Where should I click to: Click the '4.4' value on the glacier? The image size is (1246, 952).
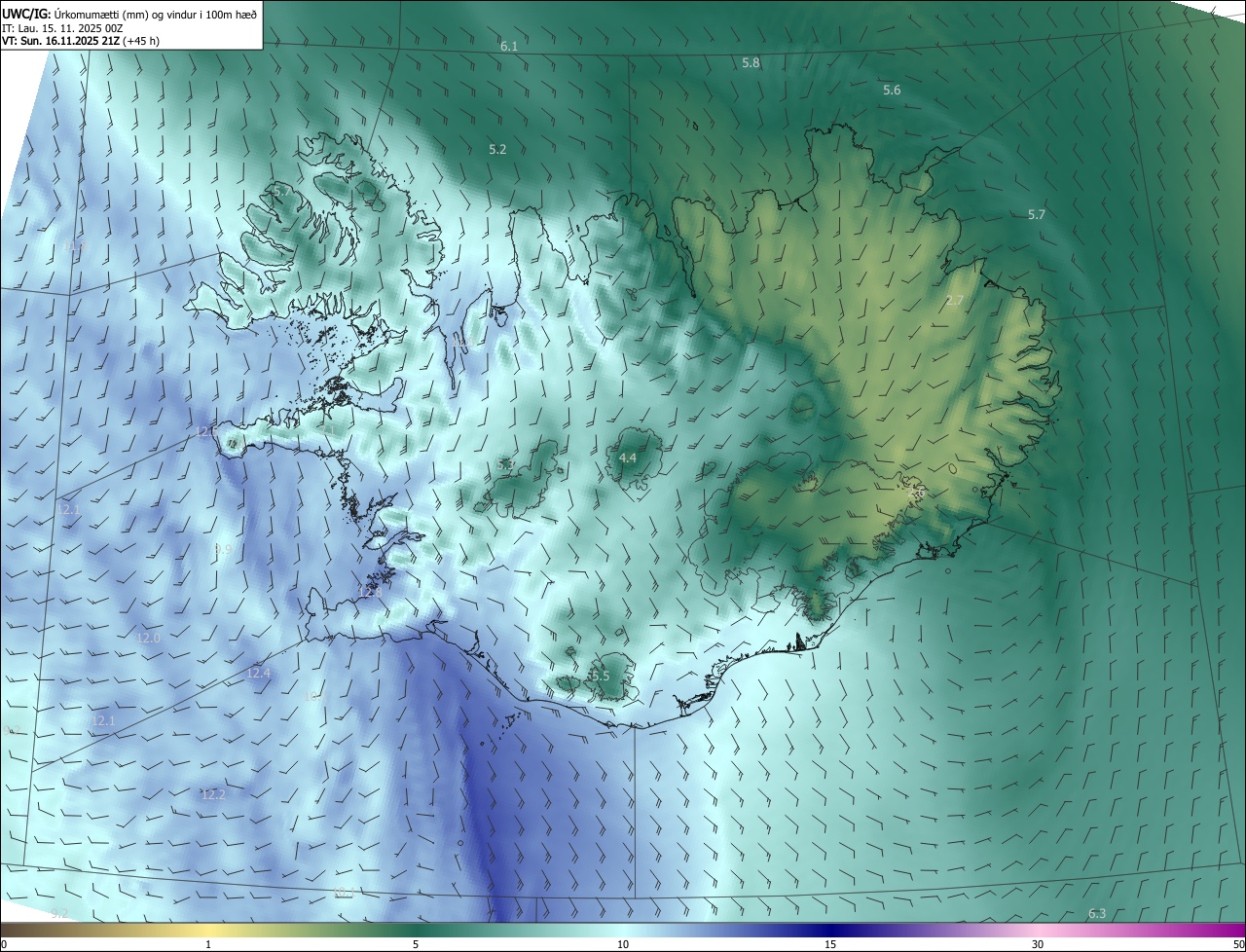click(x=628, y=458)
